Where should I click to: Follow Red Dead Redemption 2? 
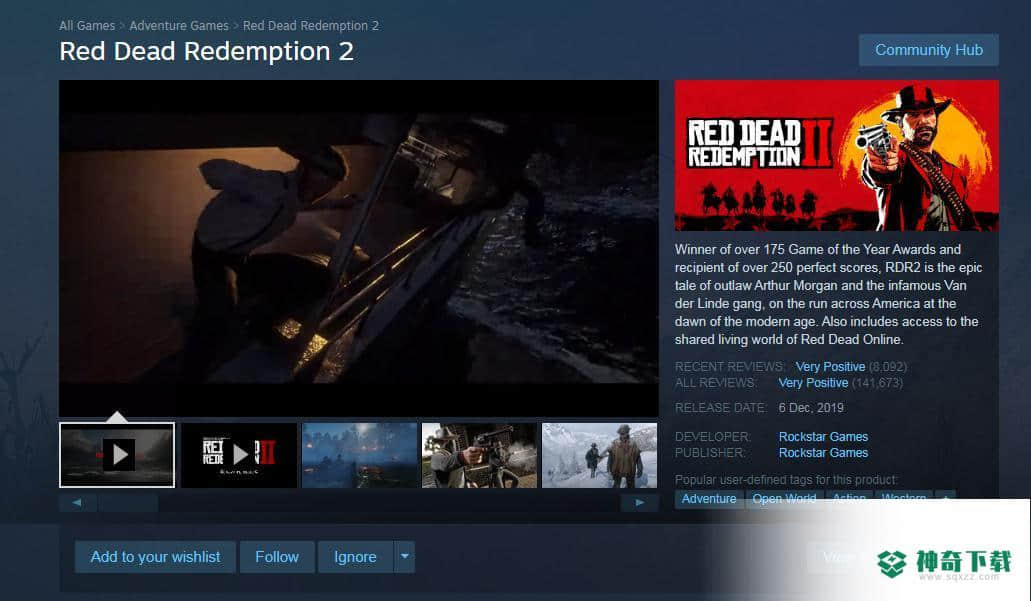pyautogui.click(x=277, y=557)
